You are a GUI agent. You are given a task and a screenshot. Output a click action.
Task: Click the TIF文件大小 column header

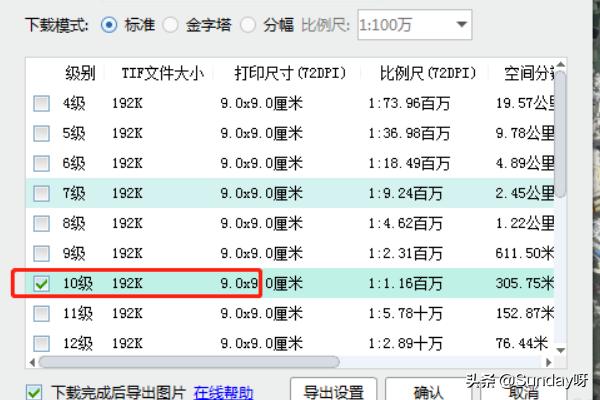[162, 73]
